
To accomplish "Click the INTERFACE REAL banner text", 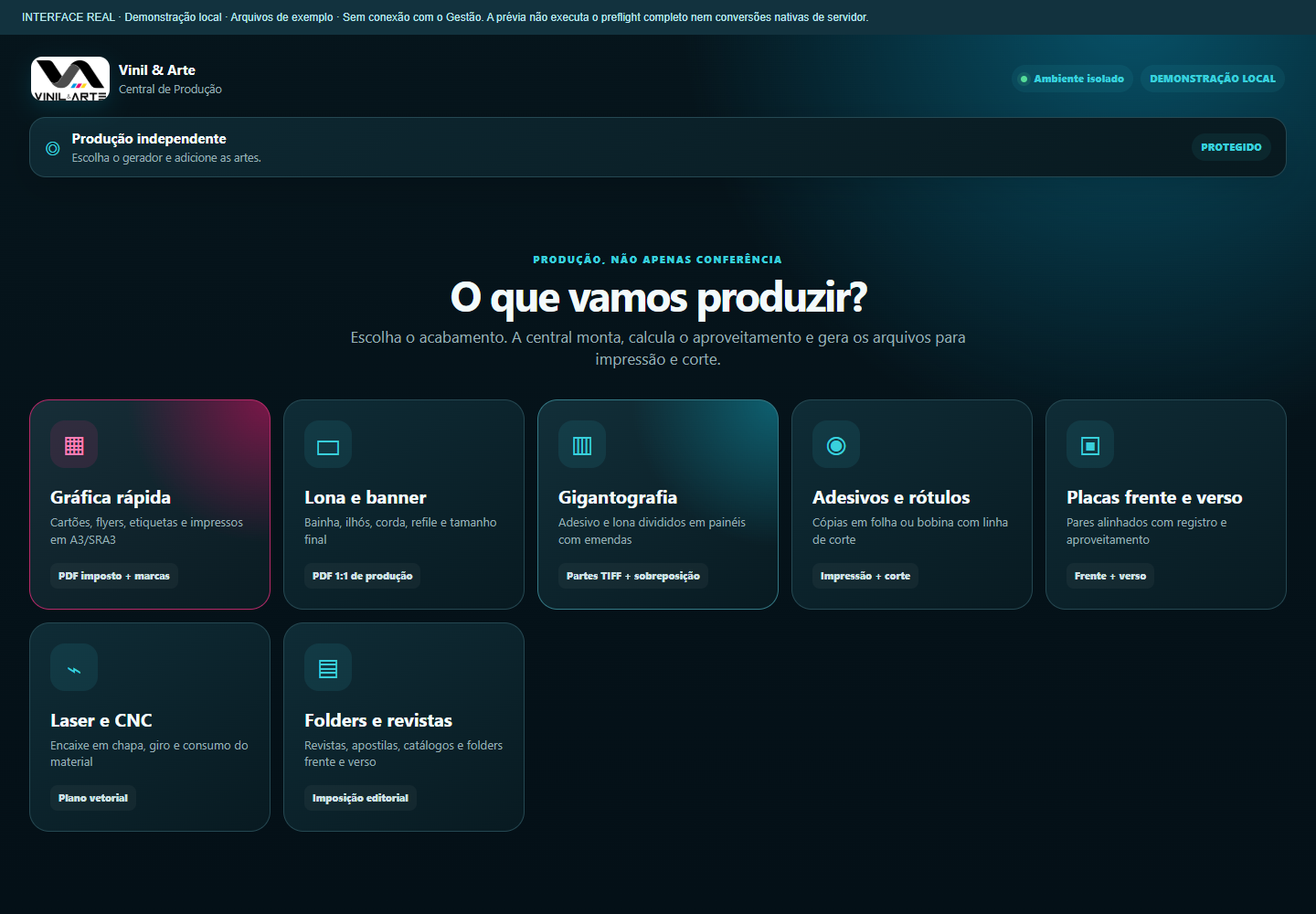I will [445, 17].
